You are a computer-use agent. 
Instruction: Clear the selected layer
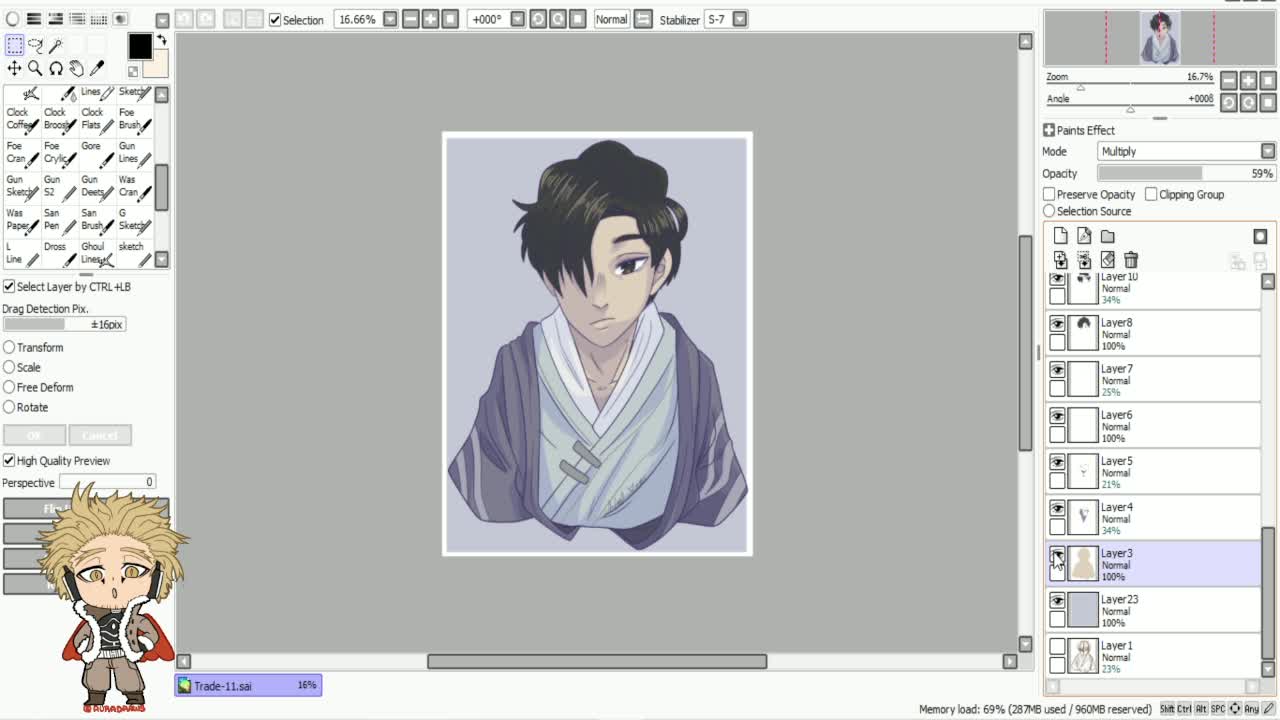(x=1107, y=260)
